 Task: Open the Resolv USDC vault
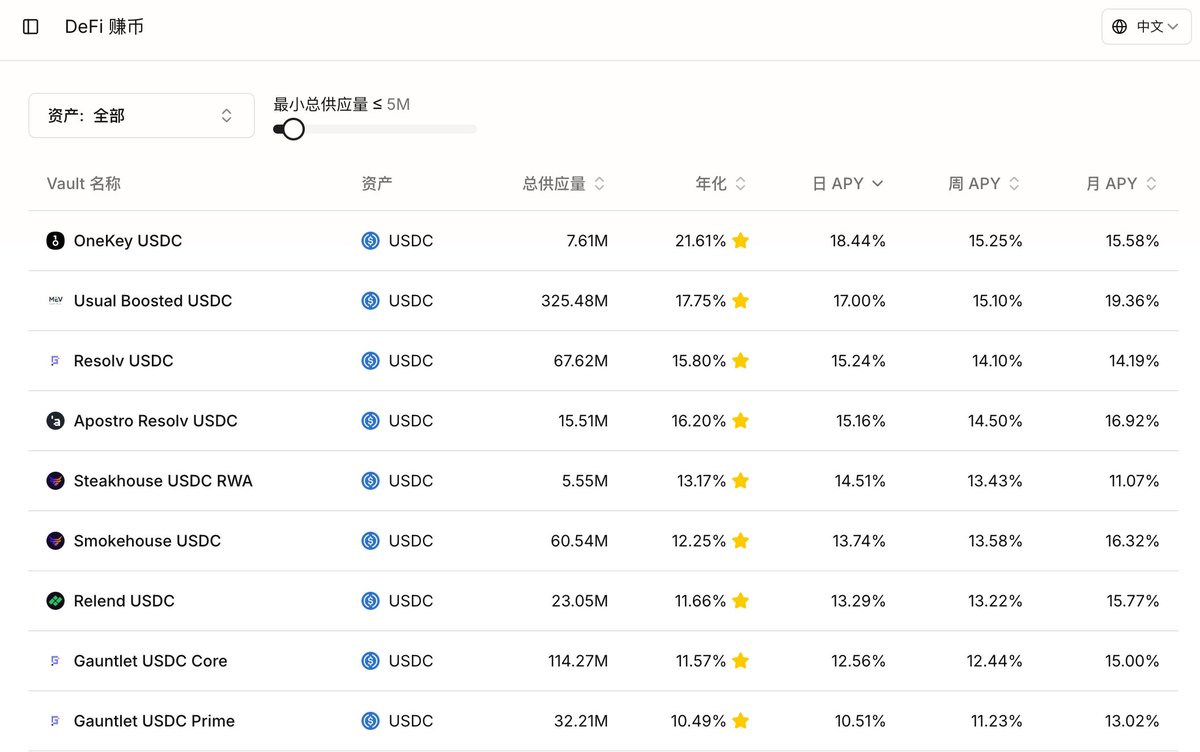123,361
